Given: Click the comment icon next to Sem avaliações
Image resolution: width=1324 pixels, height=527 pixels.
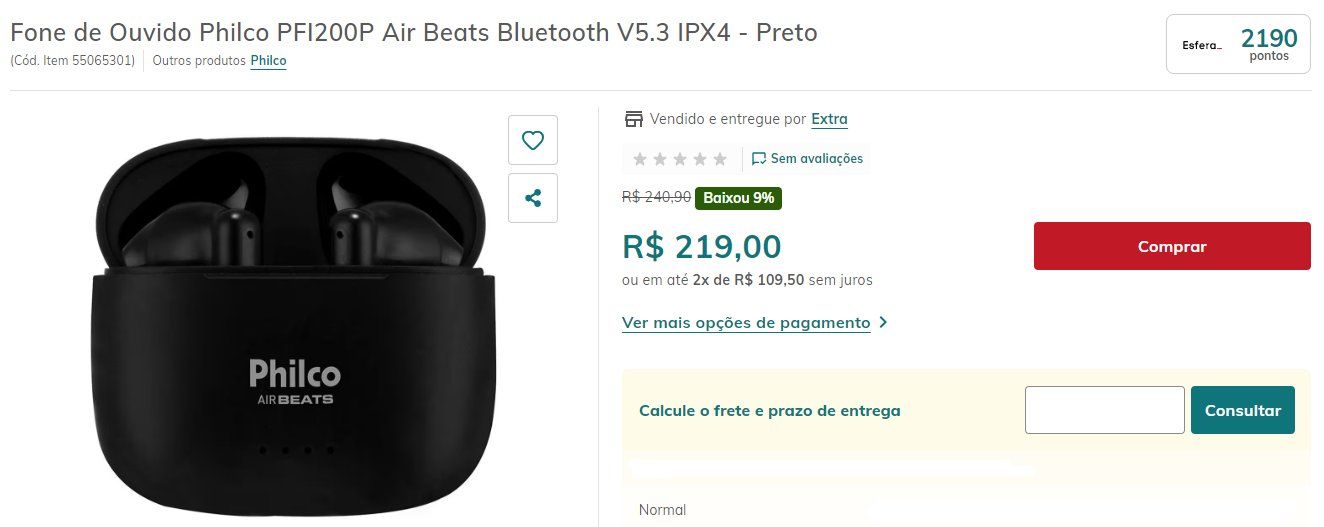Looking at the screenshot, I should click(x=759, y=158).
